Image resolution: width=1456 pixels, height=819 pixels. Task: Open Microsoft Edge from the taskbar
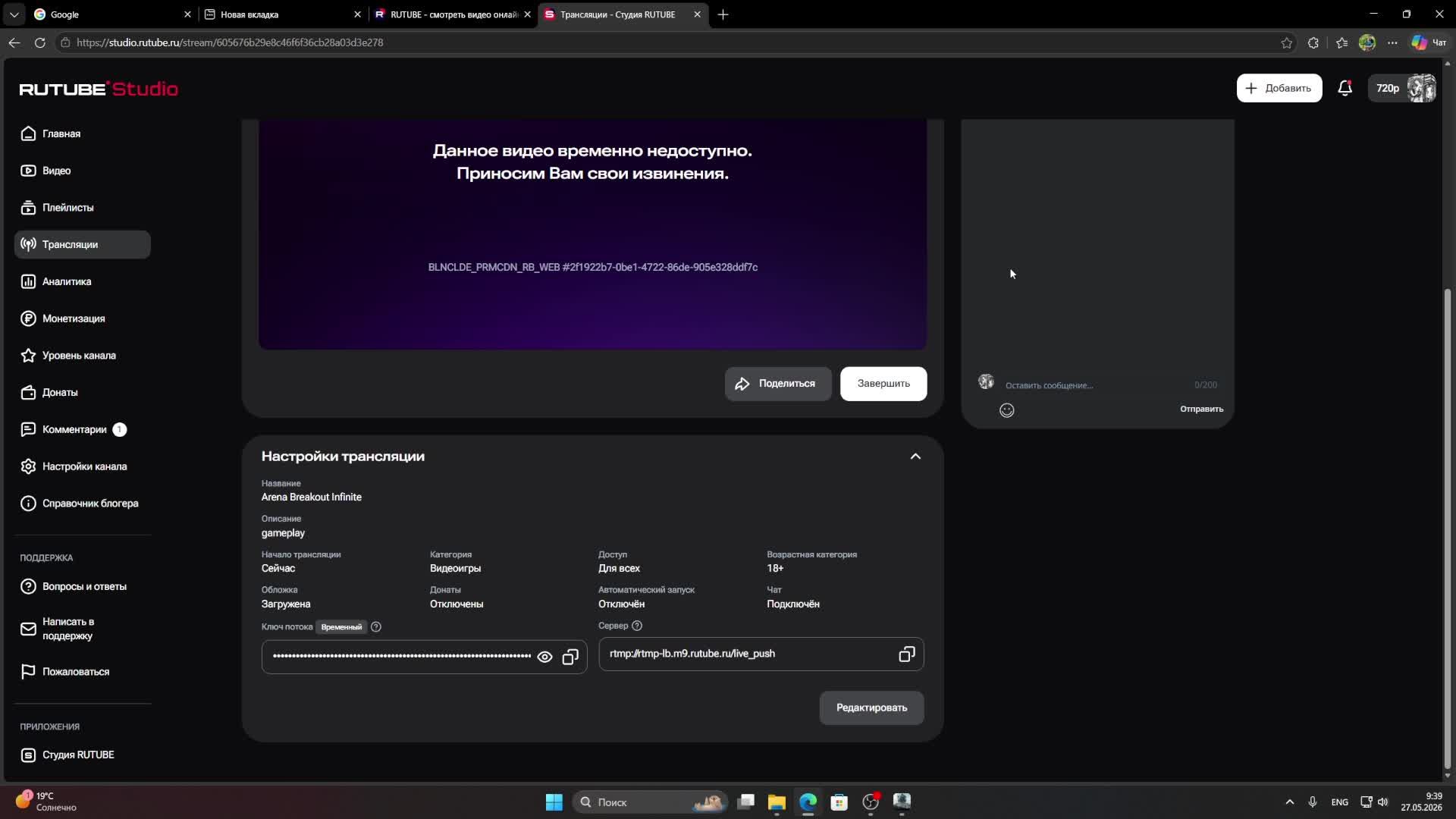[808, 802]
